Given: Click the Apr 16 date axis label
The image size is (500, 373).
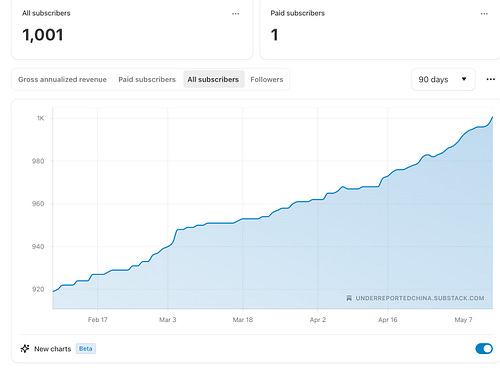Looking at the screenshot, I should (x=388, y=320).
